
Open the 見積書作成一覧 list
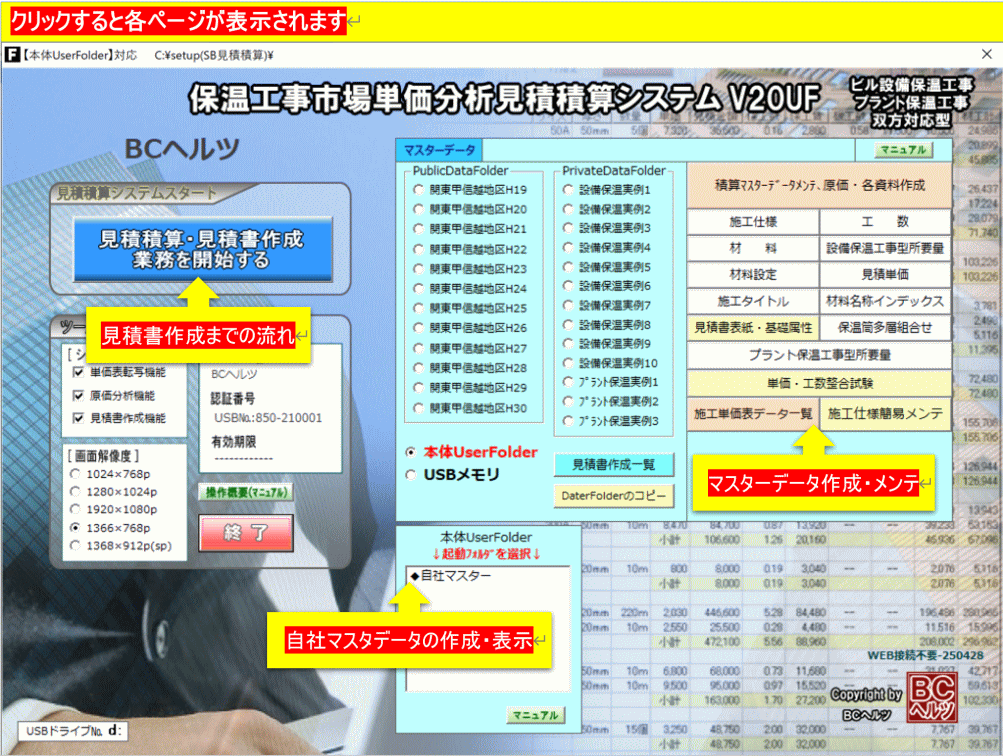click(x=613, y=465)
